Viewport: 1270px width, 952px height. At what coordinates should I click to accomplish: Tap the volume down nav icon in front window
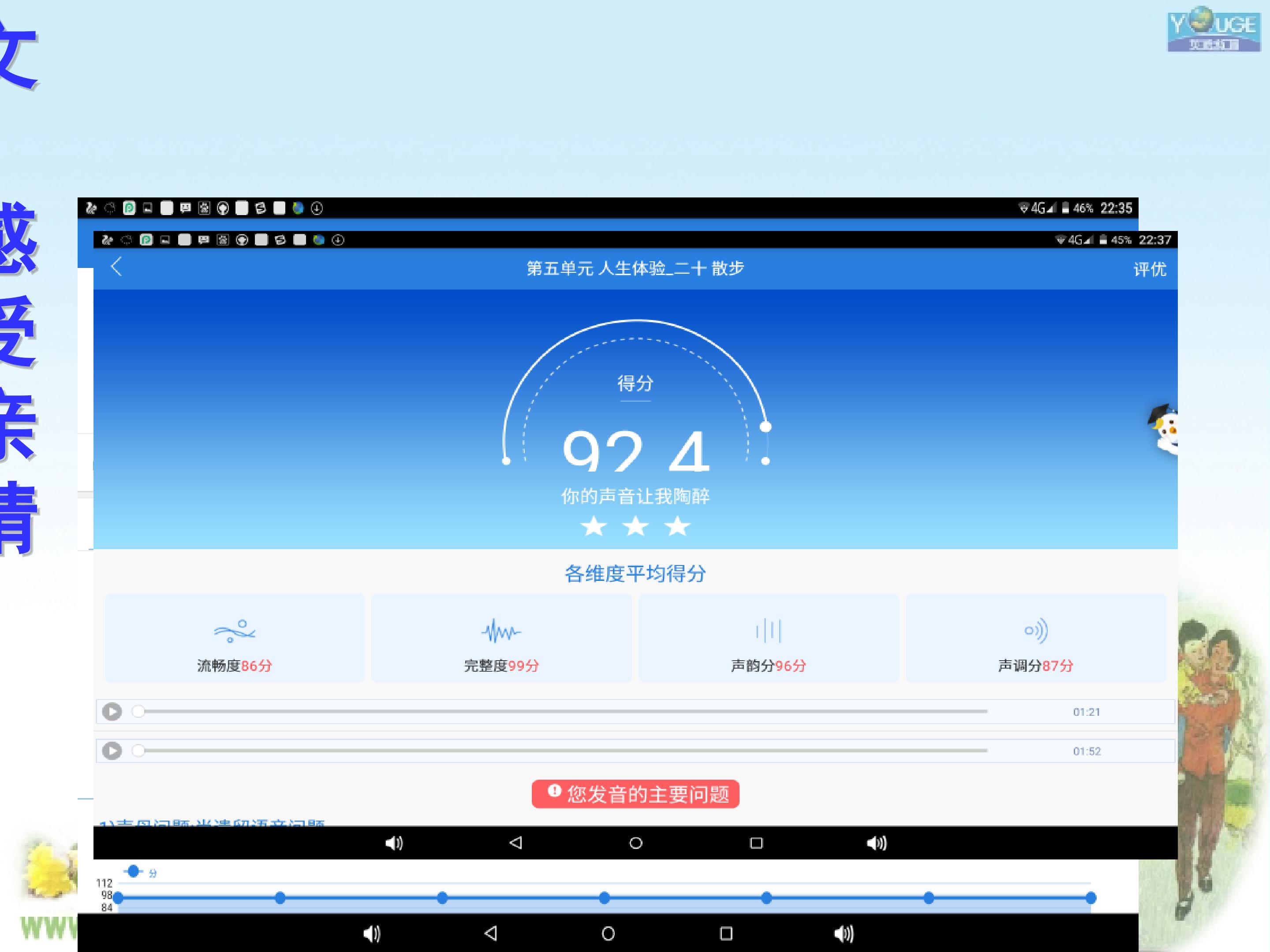(x=394, y=843)
